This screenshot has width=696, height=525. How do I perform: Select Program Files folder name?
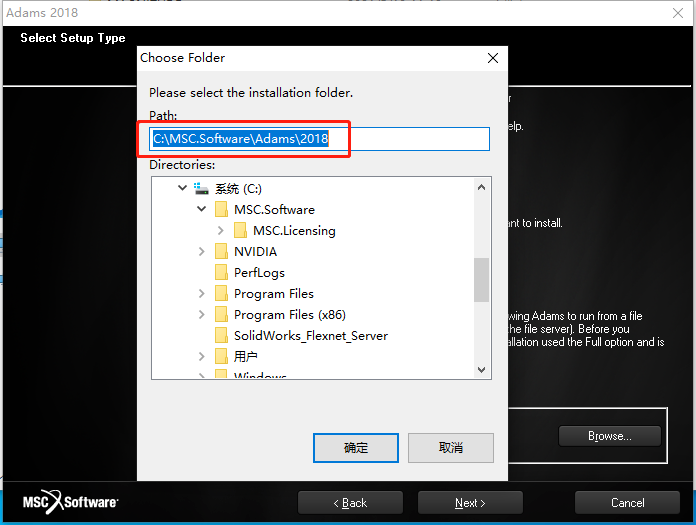tap(274, 294)
